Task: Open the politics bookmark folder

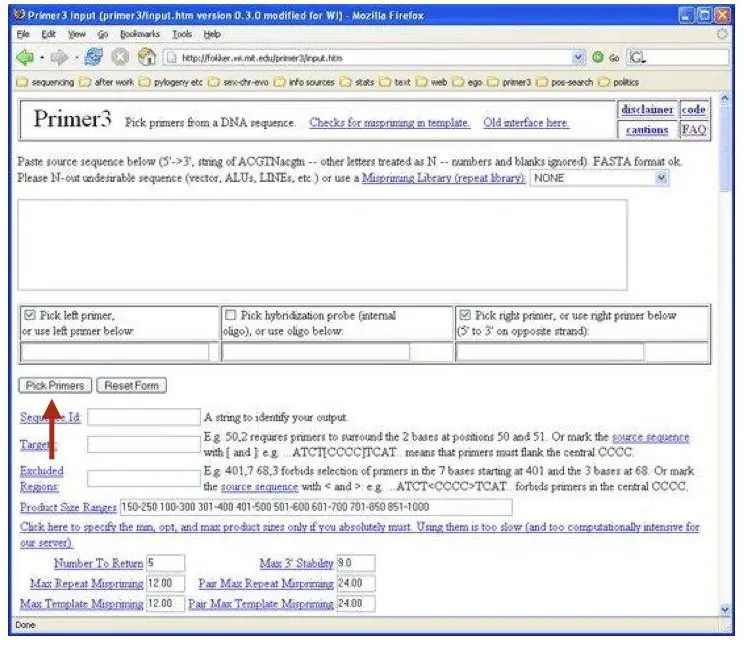Action: (x=619, y=82)
